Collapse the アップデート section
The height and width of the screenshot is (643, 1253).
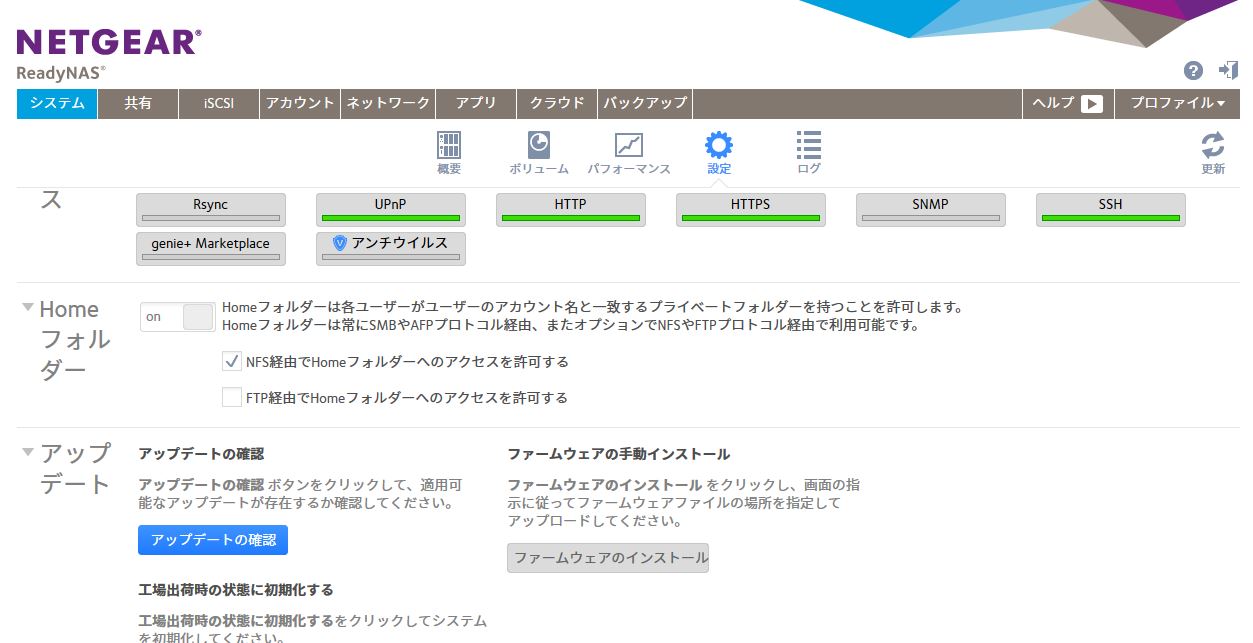point(28,451)
